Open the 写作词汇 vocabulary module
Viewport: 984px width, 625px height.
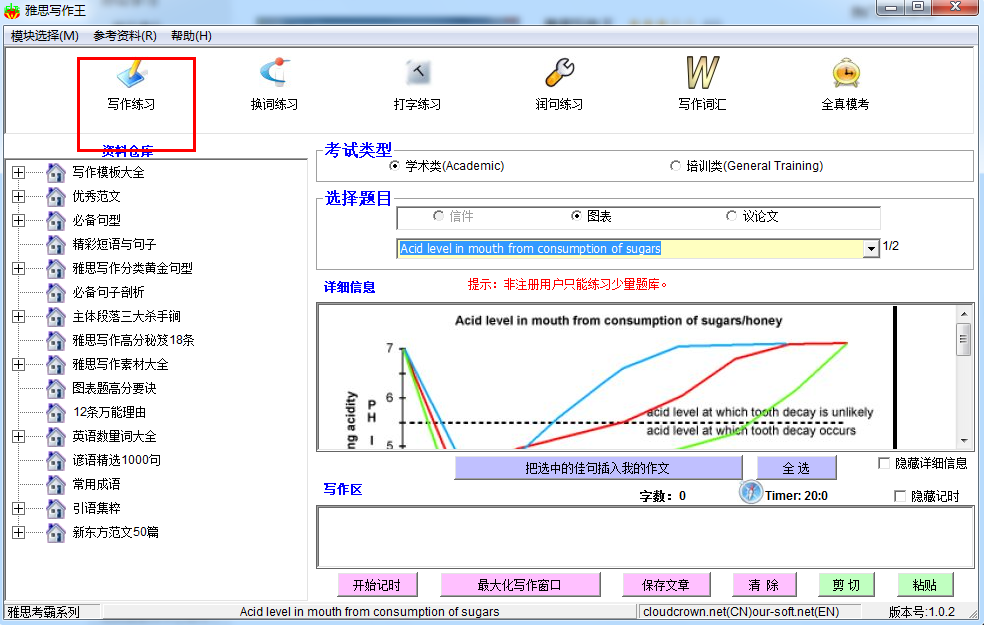(x=702, y=85)
